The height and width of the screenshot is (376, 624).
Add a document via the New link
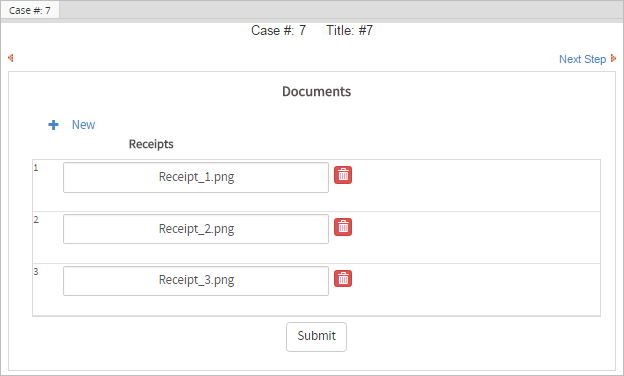(83, 125)
